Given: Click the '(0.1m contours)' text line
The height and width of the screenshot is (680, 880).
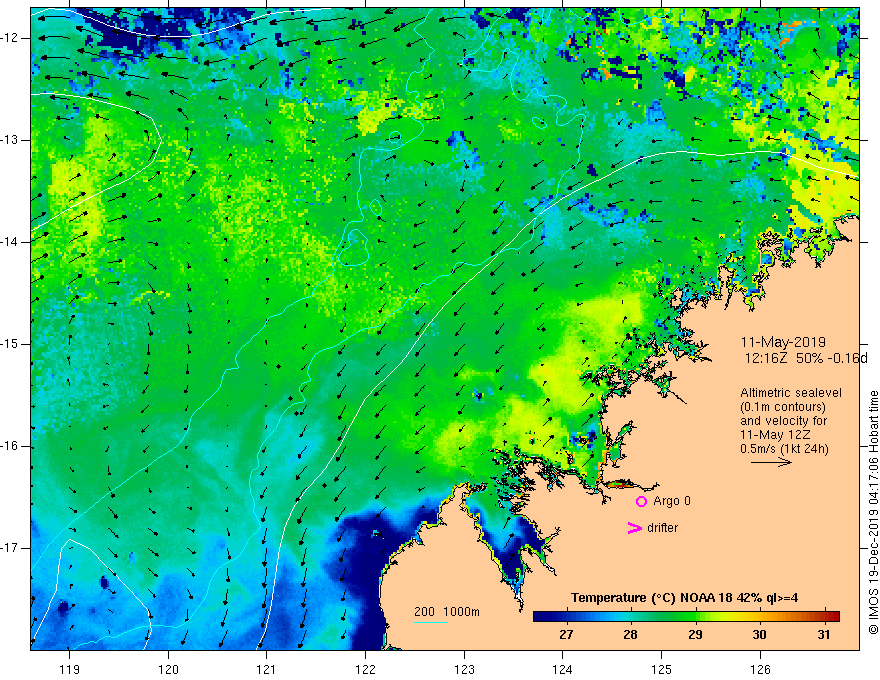Looking at the screenshot, I should (782, 407).
